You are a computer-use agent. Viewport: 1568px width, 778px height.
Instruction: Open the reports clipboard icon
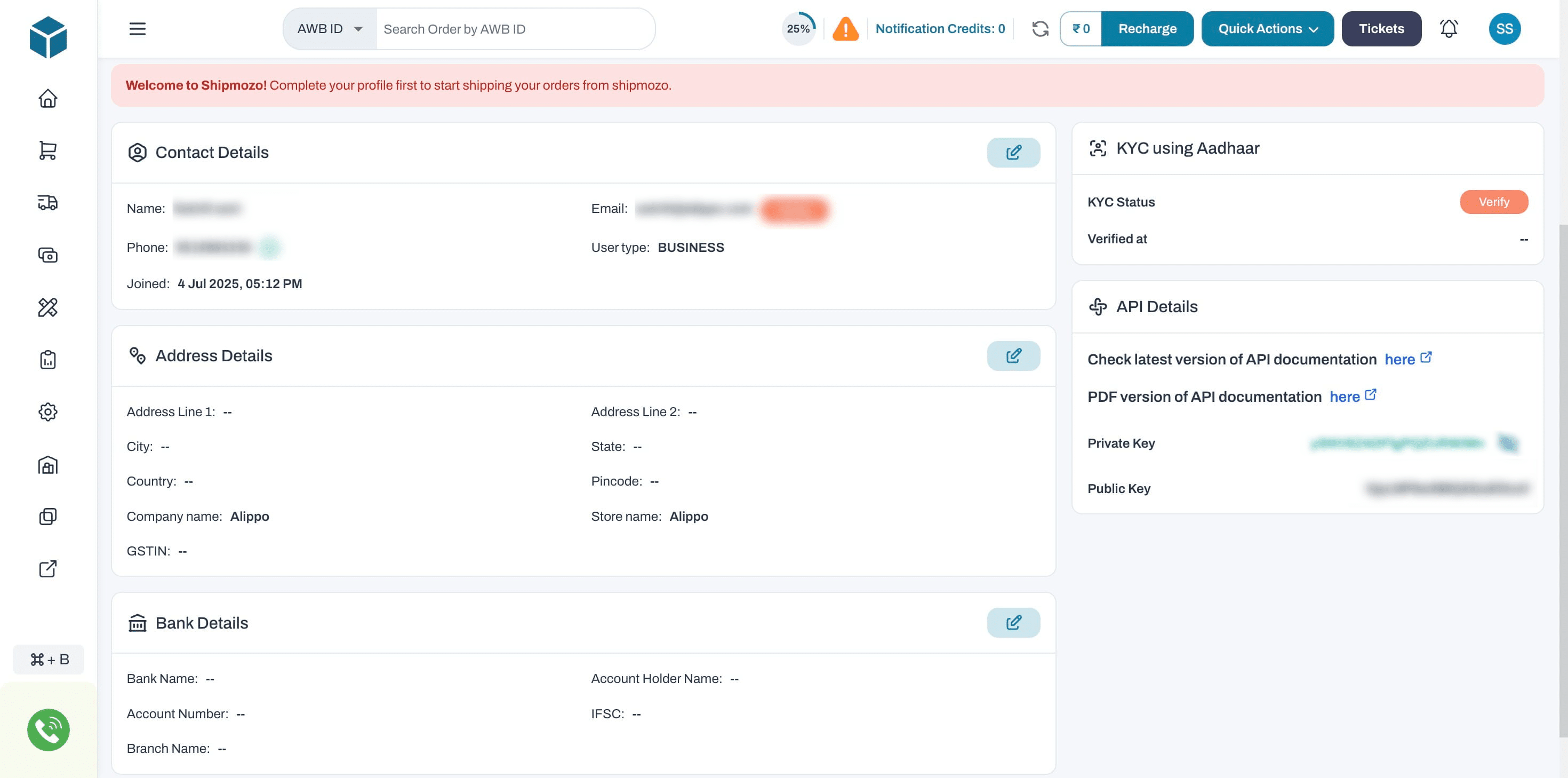[x=49, y=360]
